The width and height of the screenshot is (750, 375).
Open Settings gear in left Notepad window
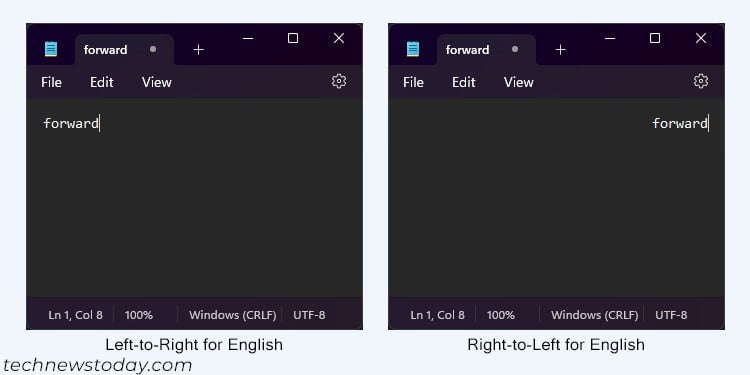coord(339,81)
